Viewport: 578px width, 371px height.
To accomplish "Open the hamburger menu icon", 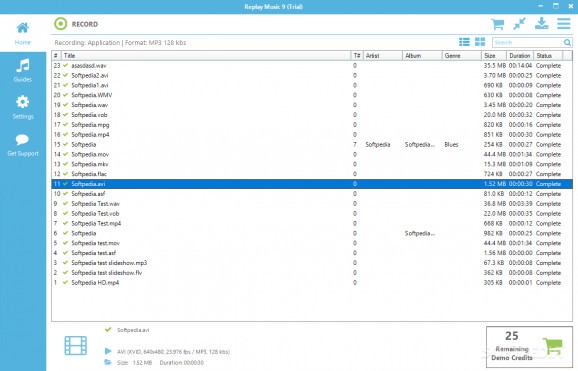I will coord(564,24).
